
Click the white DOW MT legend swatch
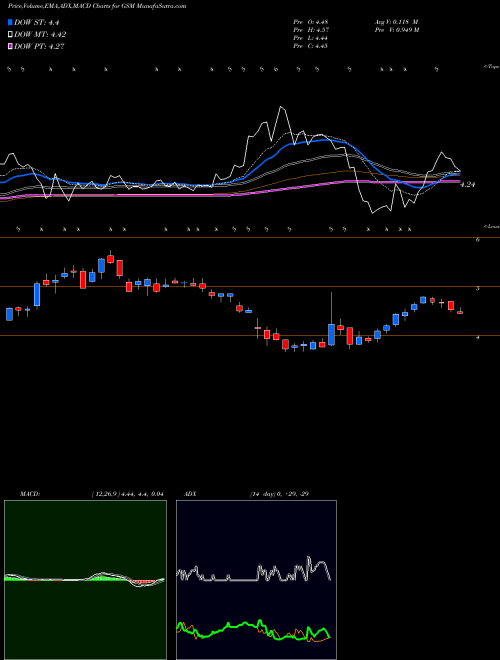[10, 35]
